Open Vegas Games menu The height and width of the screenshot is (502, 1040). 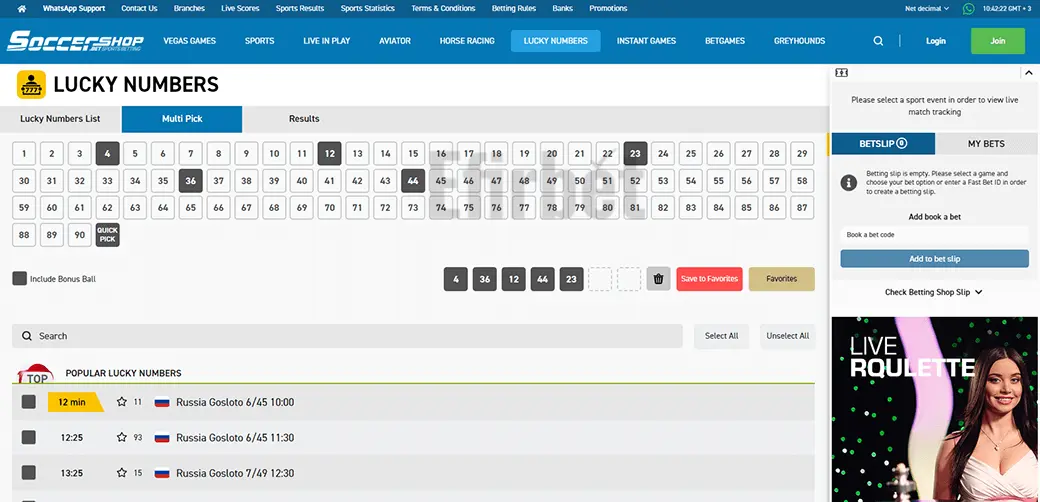pyautogui.click(x=190, y=41)
